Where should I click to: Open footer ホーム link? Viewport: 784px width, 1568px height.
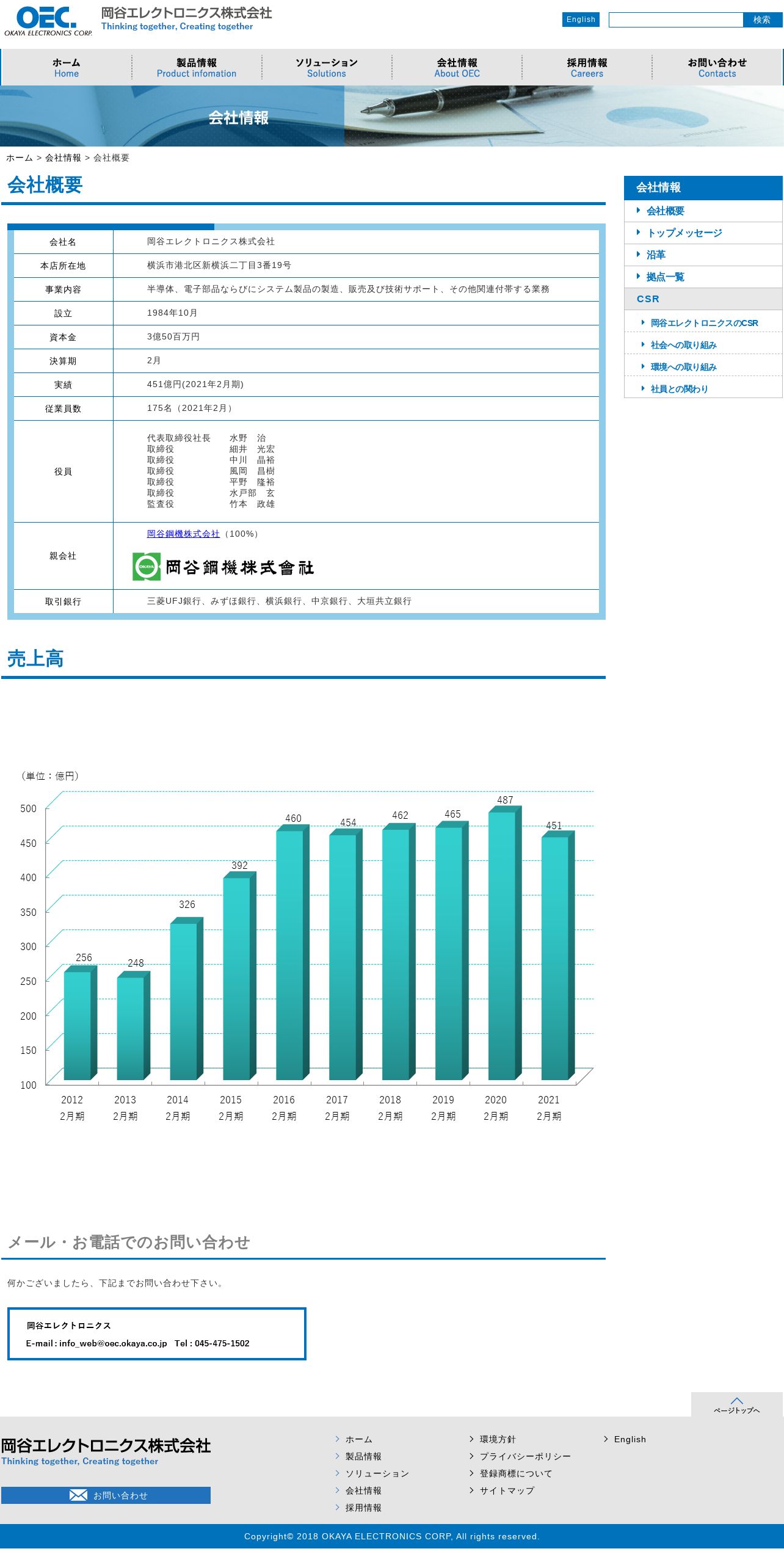(359, 1439)
